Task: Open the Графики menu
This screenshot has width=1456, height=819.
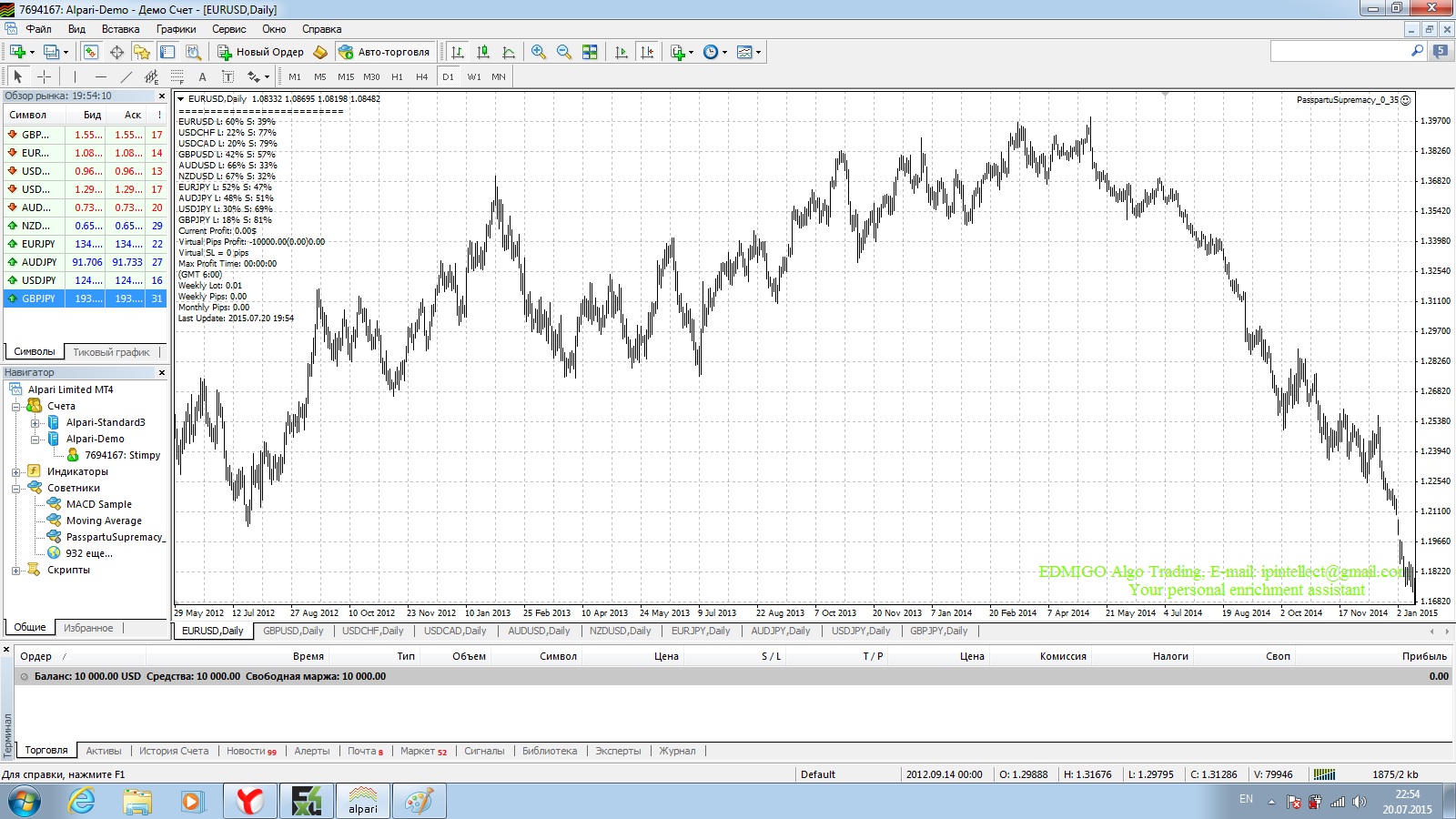Action: coord(176,29)
